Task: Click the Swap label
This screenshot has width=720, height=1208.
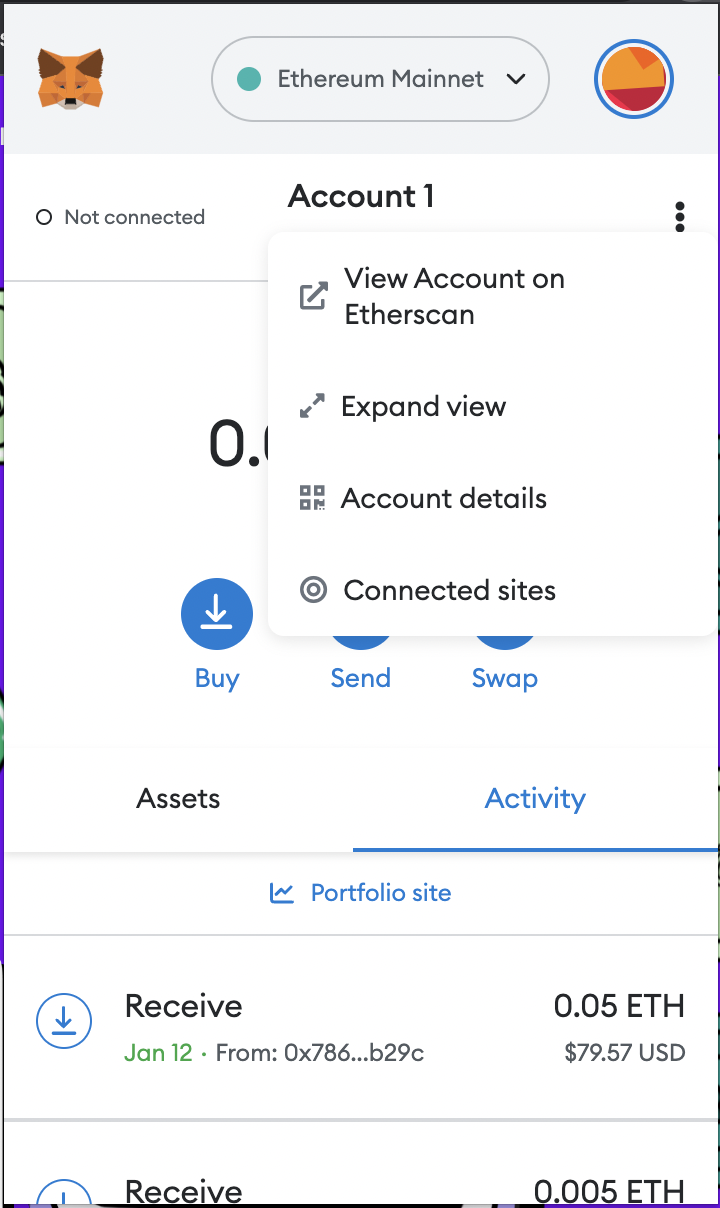Action: click(x=504, y=678)
